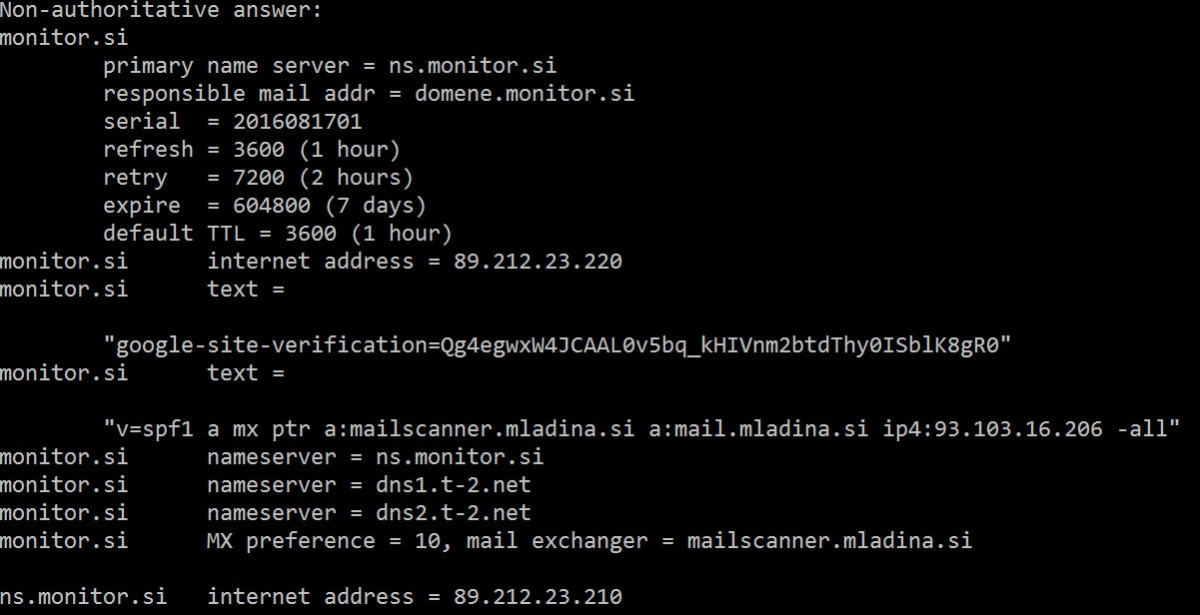Screen dimensions: 1200x615
Task: Click the internet address 89.212.23.210
Action: point(538,597)
